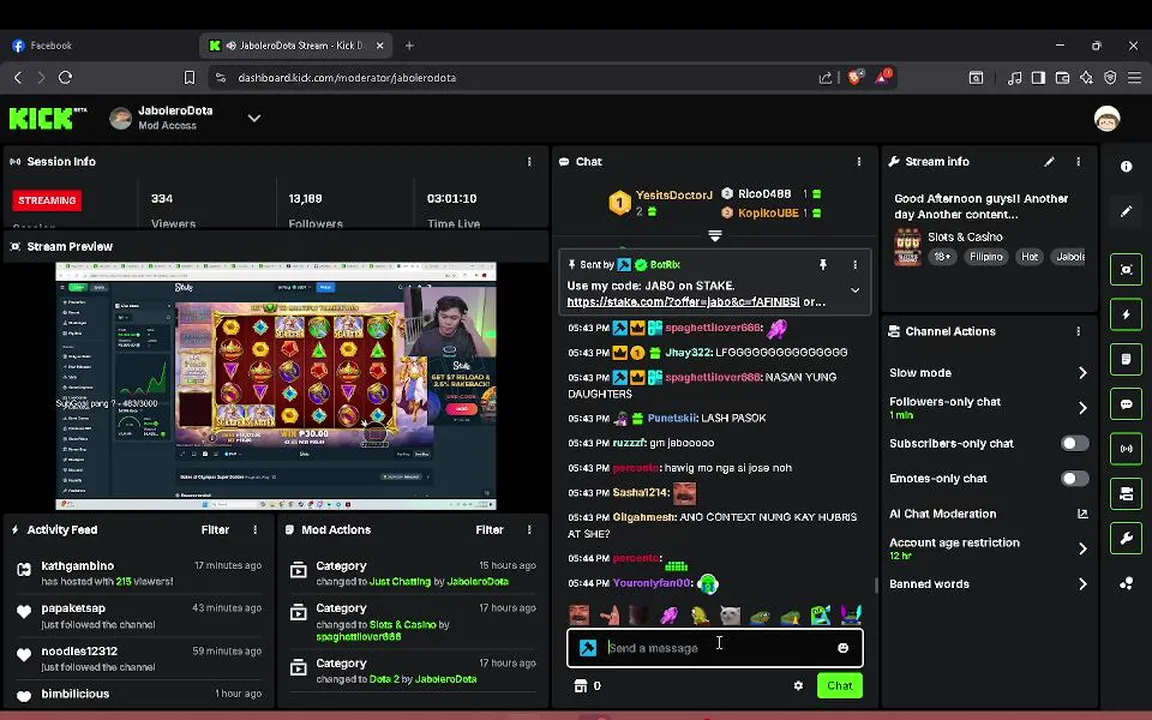Expand Account age restriction options
This screenshot has height=720, width=1152.
click(x=1082, y=549)
